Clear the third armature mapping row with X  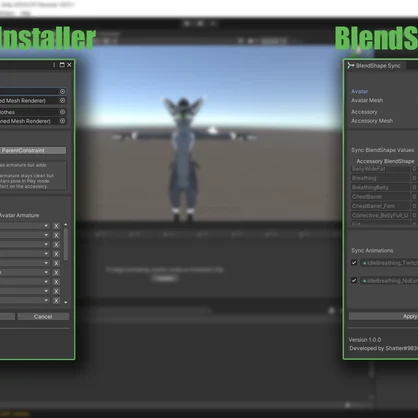coord(56,245)
